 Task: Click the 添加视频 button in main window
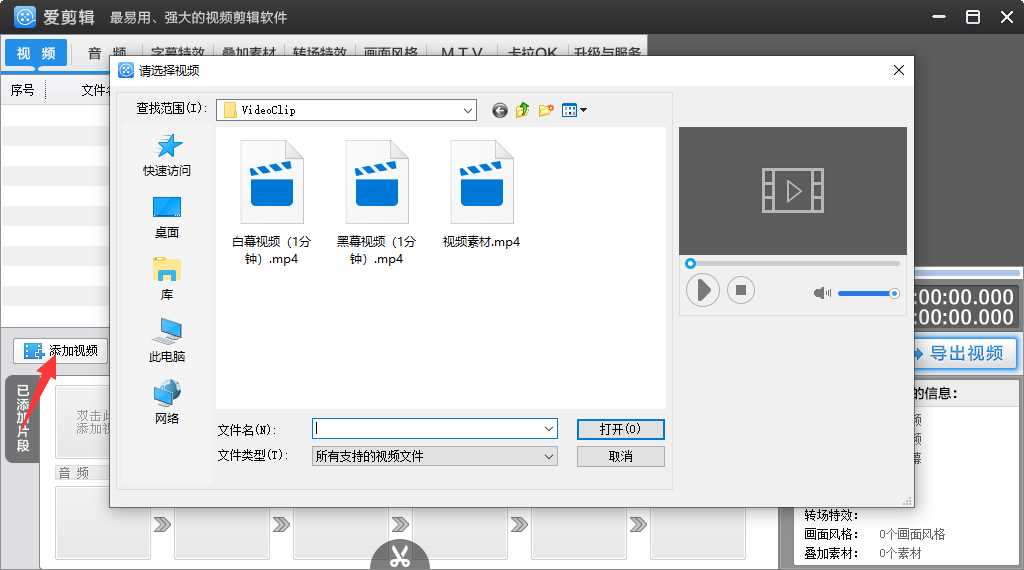pos(61,351)
